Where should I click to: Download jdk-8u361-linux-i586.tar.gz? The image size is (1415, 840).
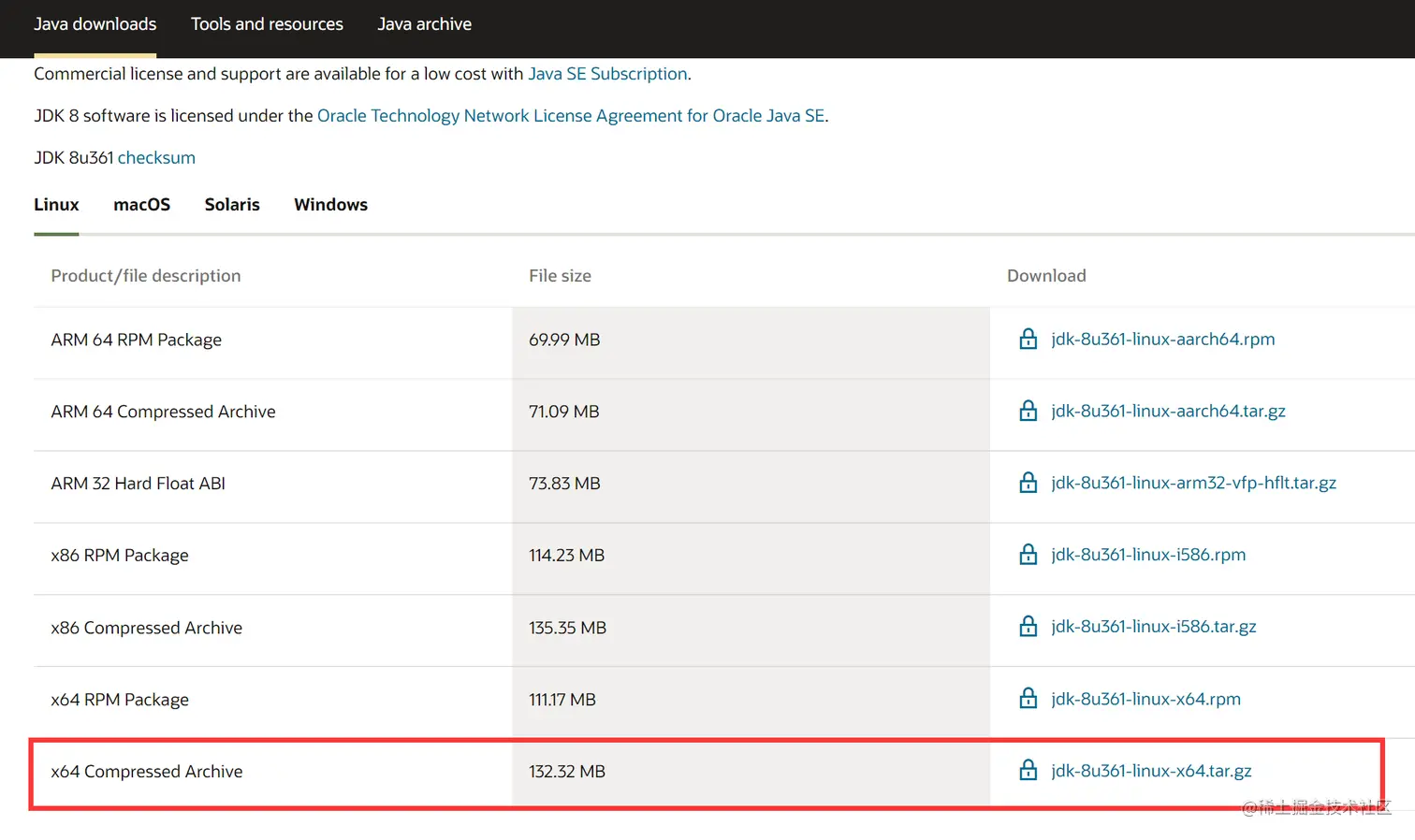(x=1153, y=627)
